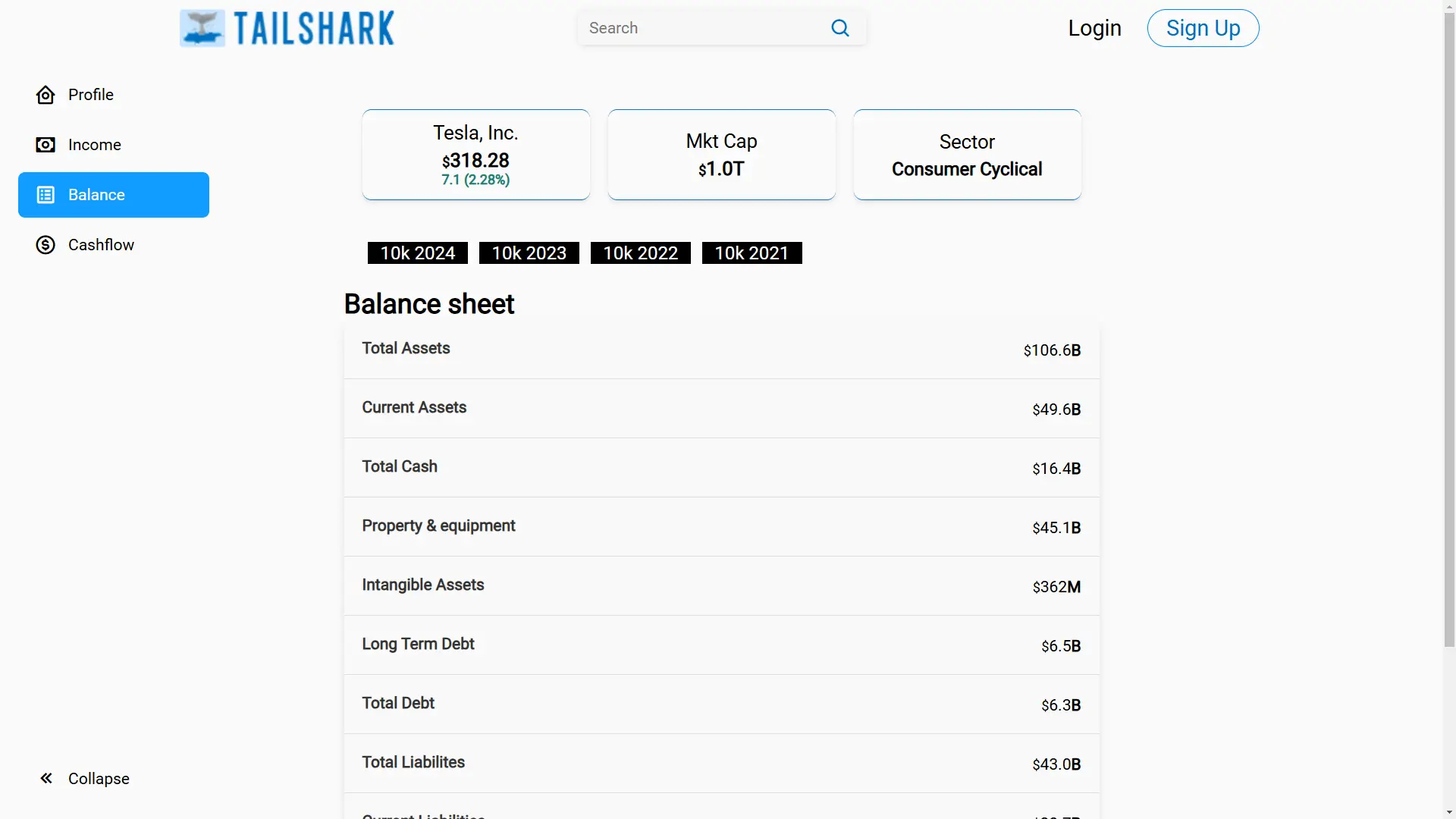Click the $318.28 stock price
Image resolution: width=1456 pixels, height=819 pixels.
pyautogui.click(x=475, y=161)
